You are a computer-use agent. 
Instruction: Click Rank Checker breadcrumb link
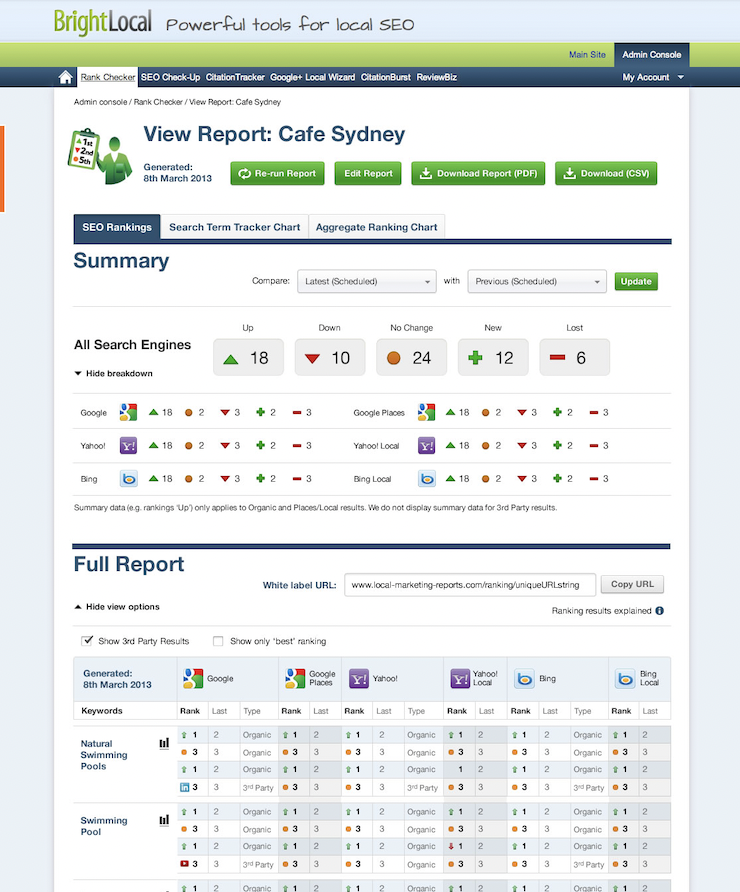(158, 102)
